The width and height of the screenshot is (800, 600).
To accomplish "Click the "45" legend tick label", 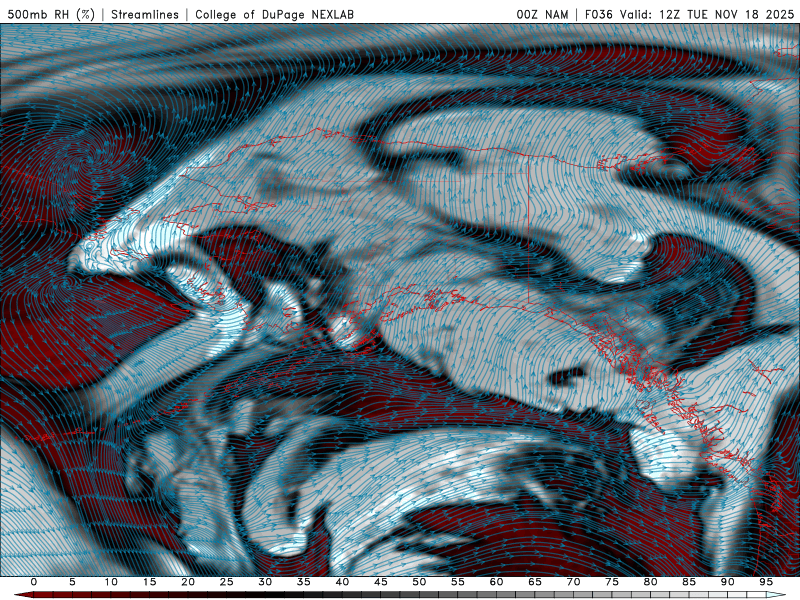I will point(381,582).
